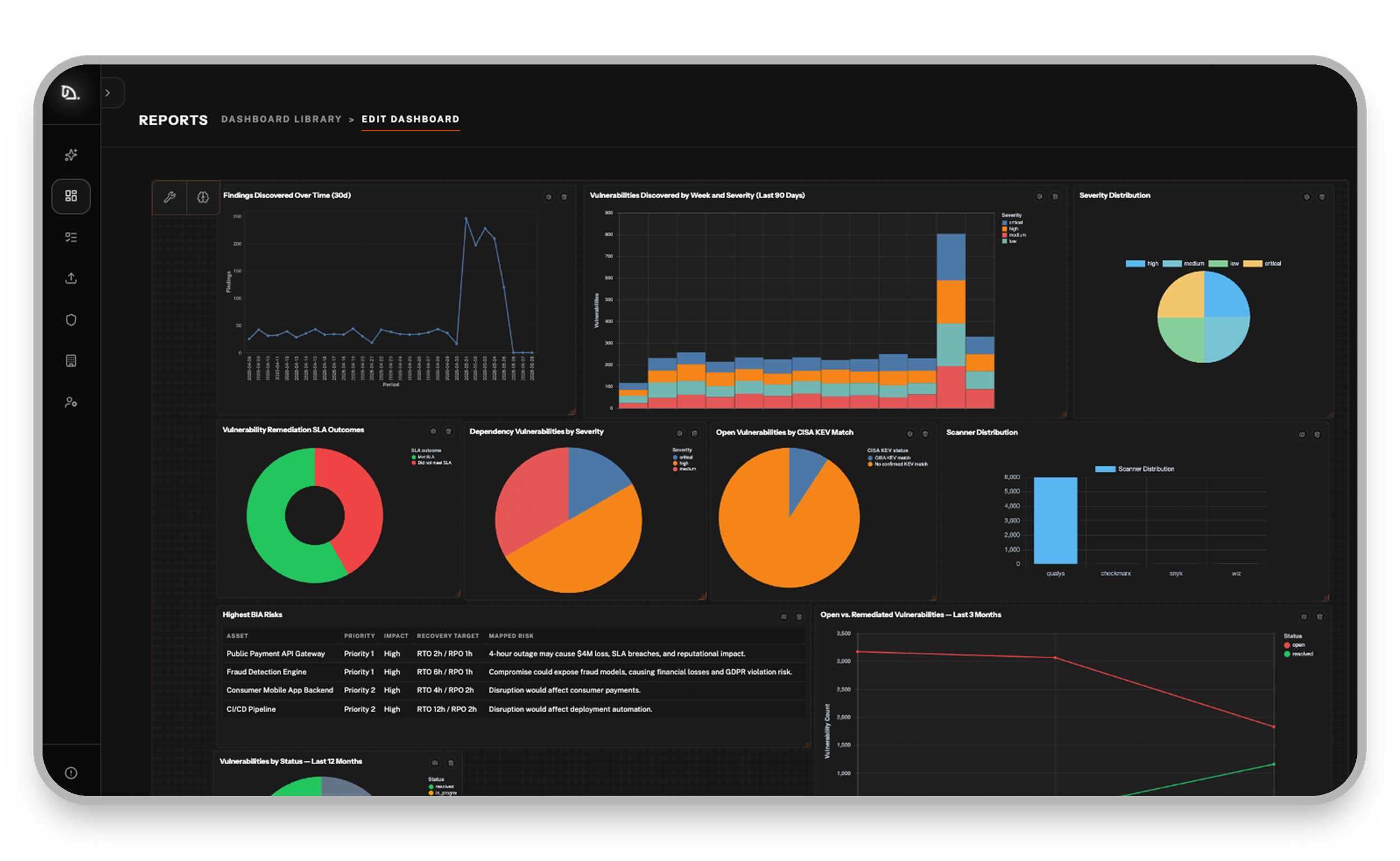Click the app logo in the sidebar
This screenshot has width=1400, height=861.
click(70, 92)
